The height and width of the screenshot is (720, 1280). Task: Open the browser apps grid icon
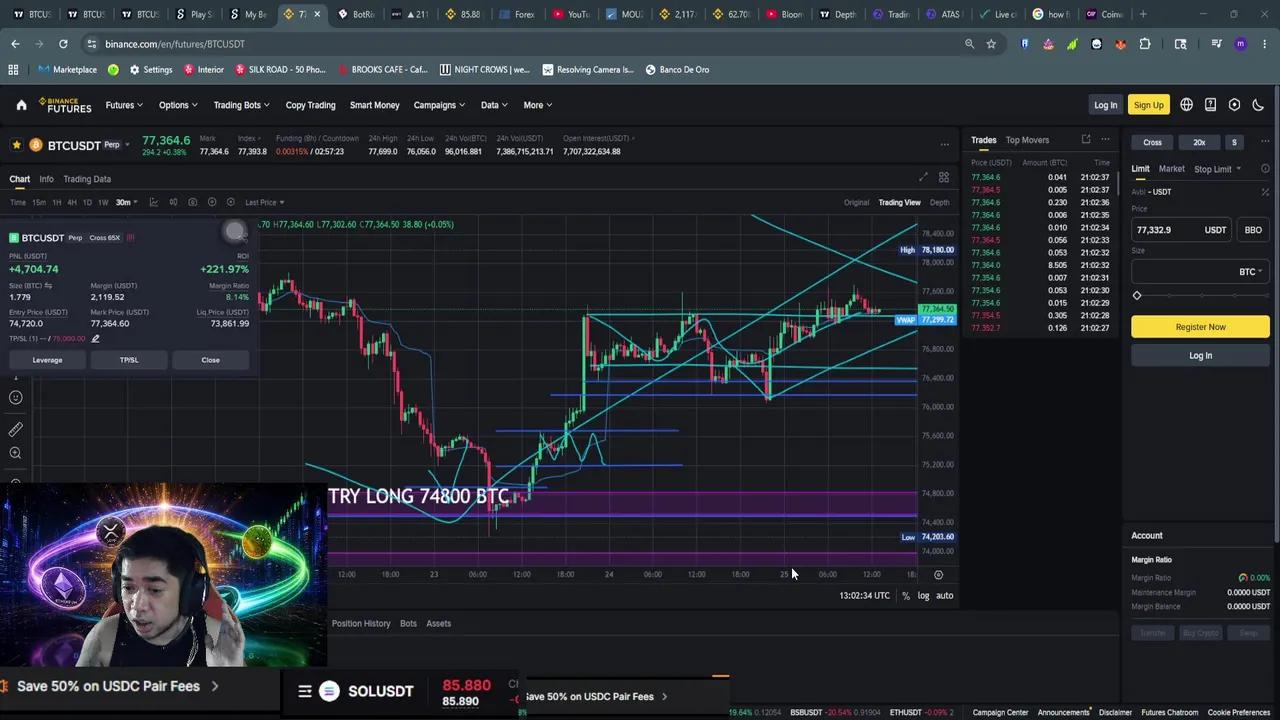[13, 70]
